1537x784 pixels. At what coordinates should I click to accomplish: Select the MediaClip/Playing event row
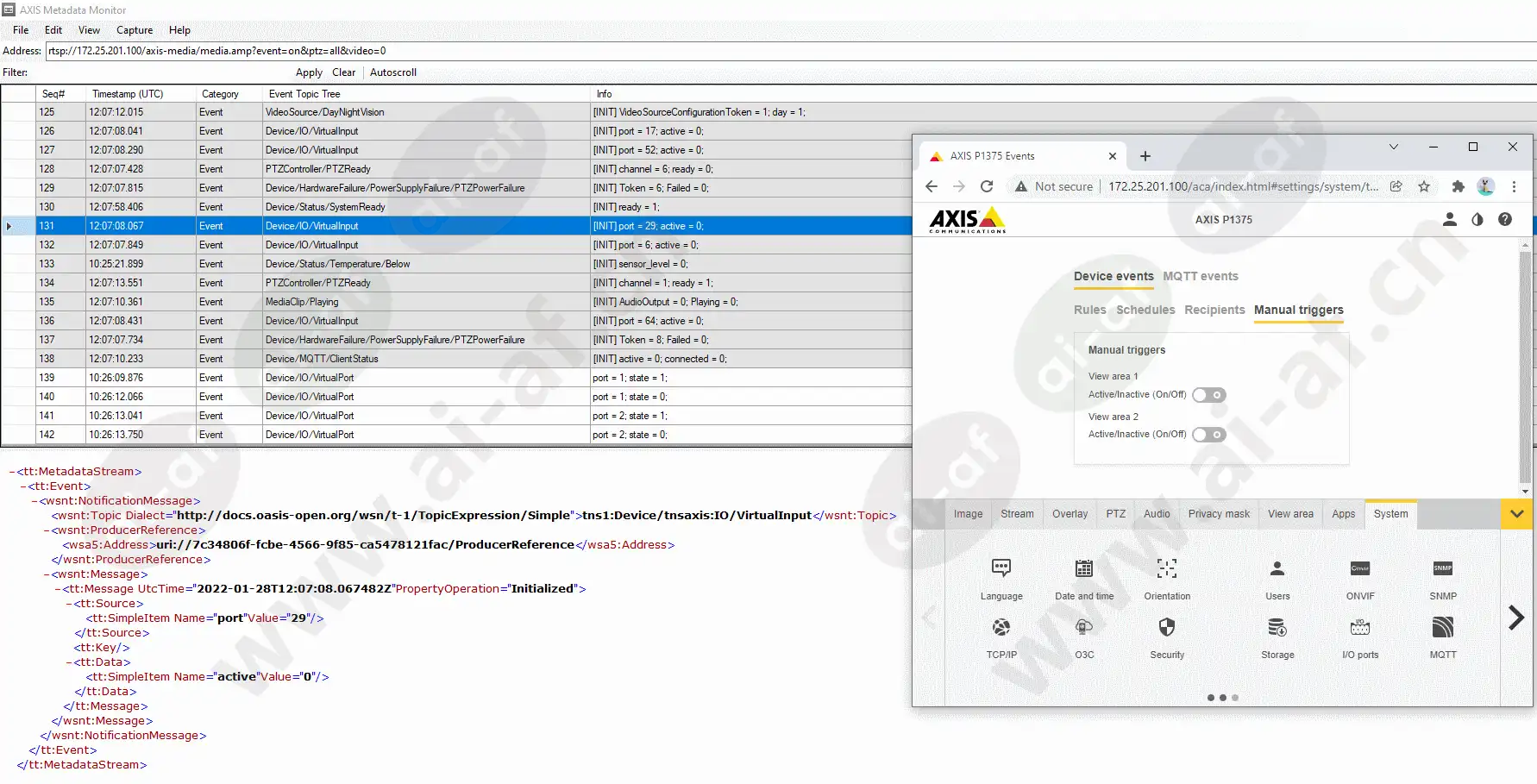point(456,302)
